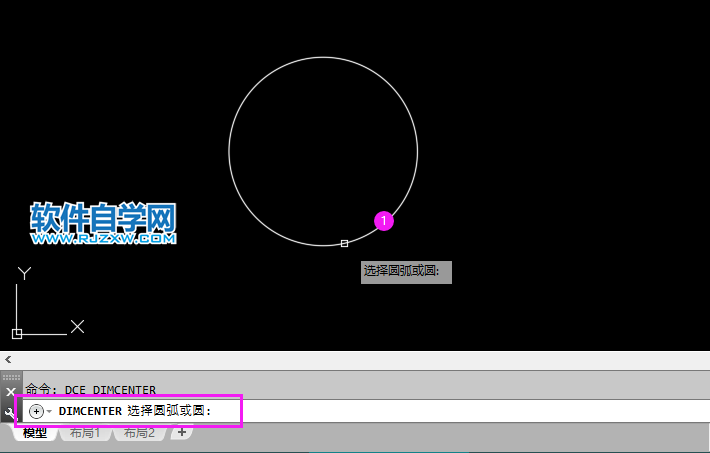Click the command line grip handle
The image size is (710, 453).
coord(11,377)
